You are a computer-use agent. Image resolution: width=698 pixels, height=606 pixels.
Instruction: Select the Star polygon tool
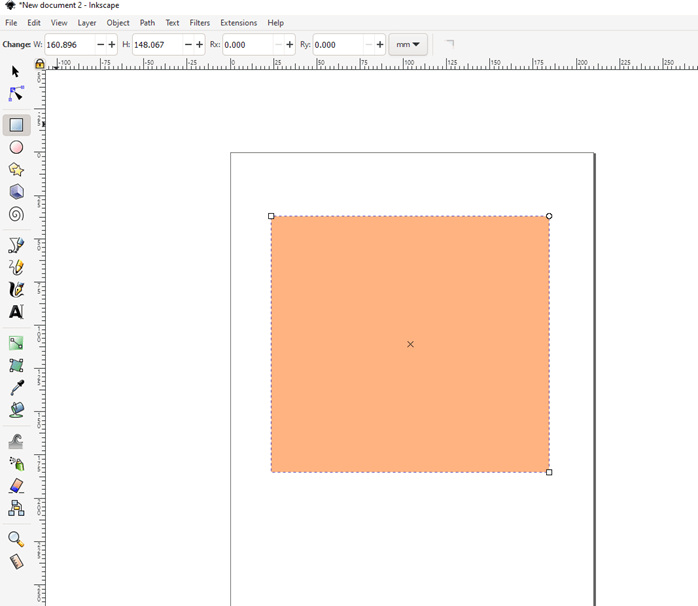[x=16, y=170]
